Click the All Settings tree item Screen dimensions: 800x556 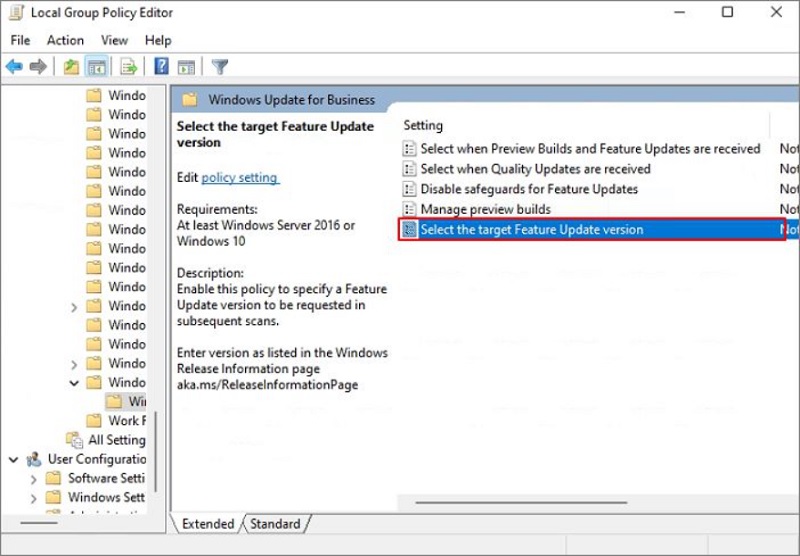[x=116, y=440]
